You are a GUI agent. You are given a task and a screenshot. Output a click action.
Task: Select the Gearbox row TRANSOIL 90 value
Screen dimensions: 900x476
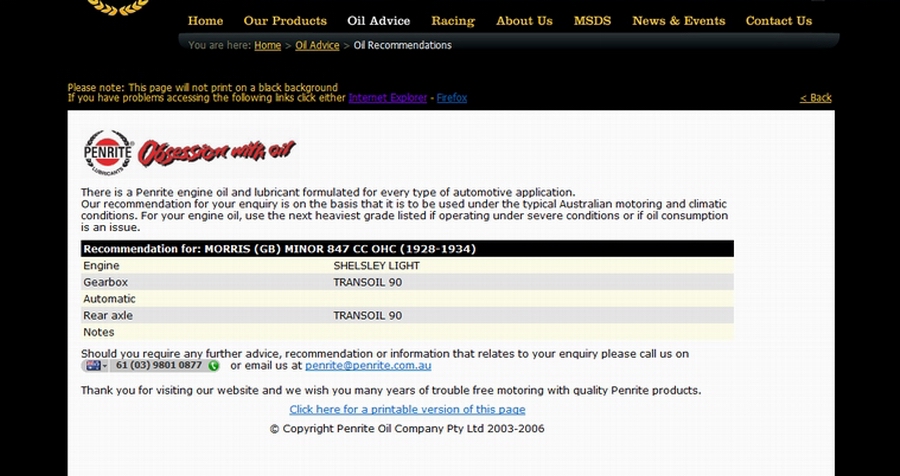[x=367, y=282]
